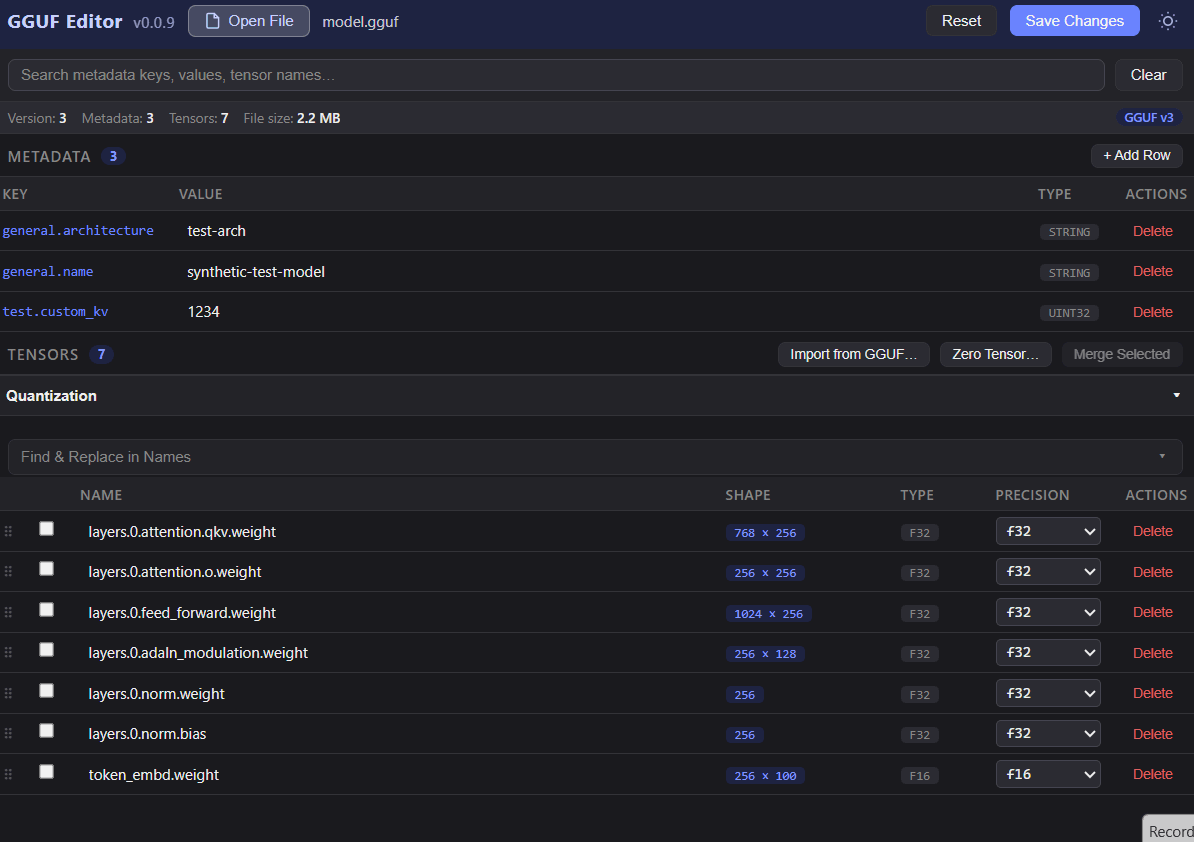The width and height of the screenshot is (1194, 842).
Task: Click drag handle for layers.0.norm.bias row
Action: (8, 734)
